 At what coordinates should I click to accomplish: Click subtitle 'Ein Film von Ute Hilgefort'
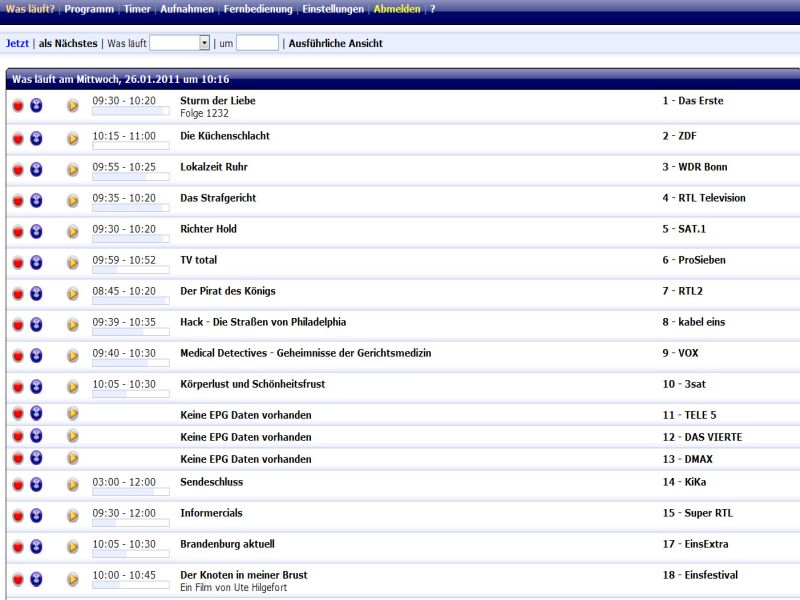click(x=234, y=587)
